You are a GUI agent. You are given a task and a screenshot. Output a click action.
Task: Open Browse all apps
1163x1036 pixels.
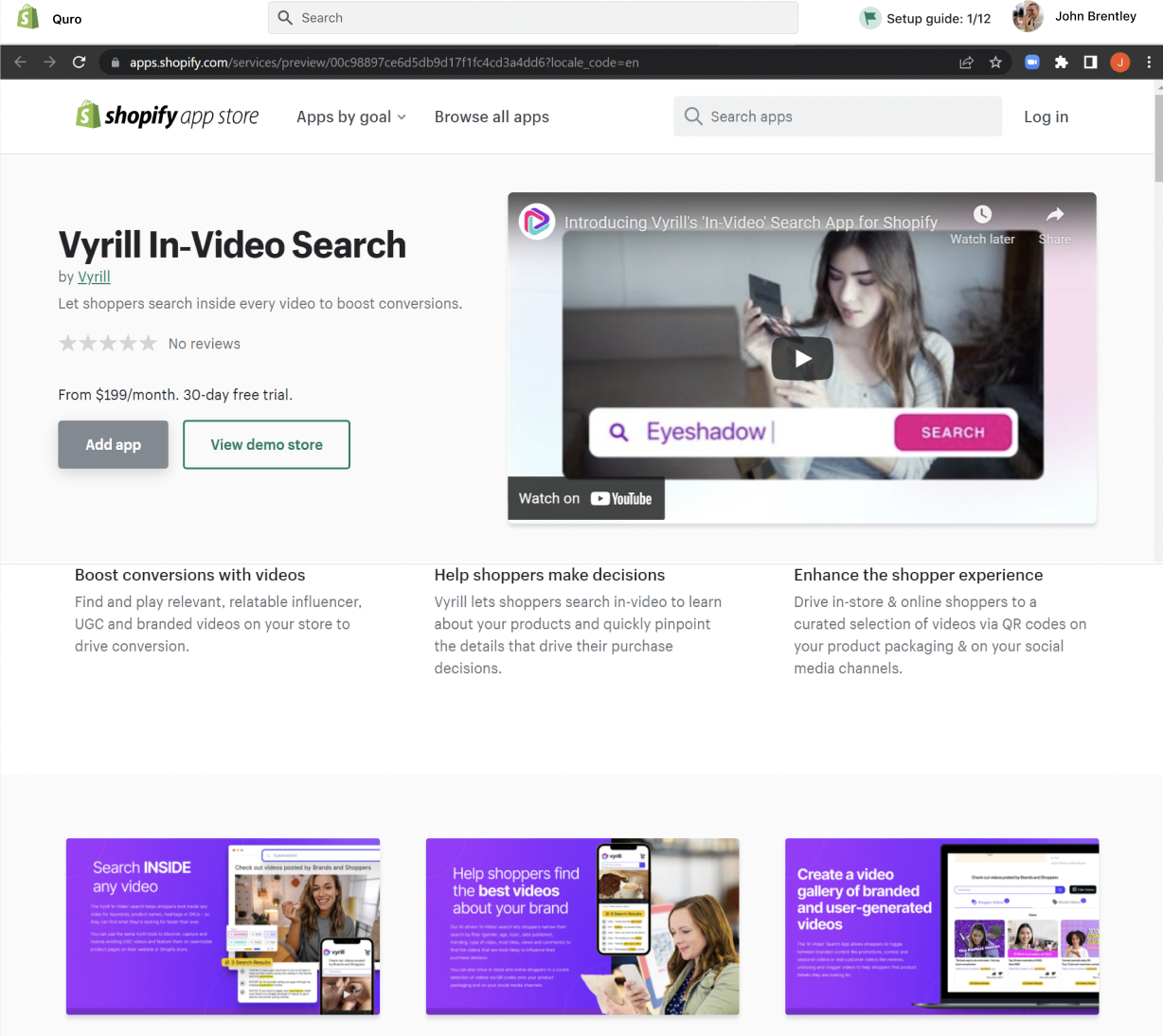(492, 116)
